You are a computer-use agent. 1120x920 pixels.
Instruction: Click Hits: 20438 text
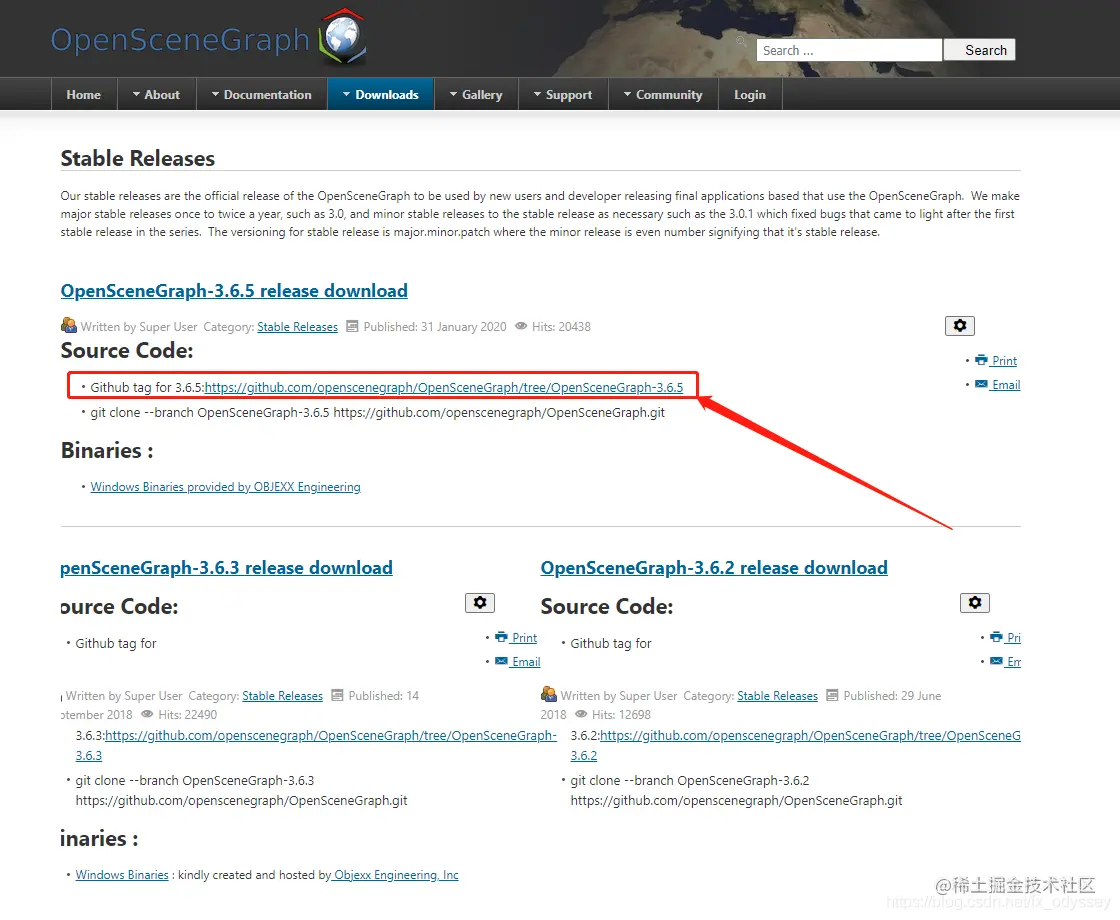561,326
